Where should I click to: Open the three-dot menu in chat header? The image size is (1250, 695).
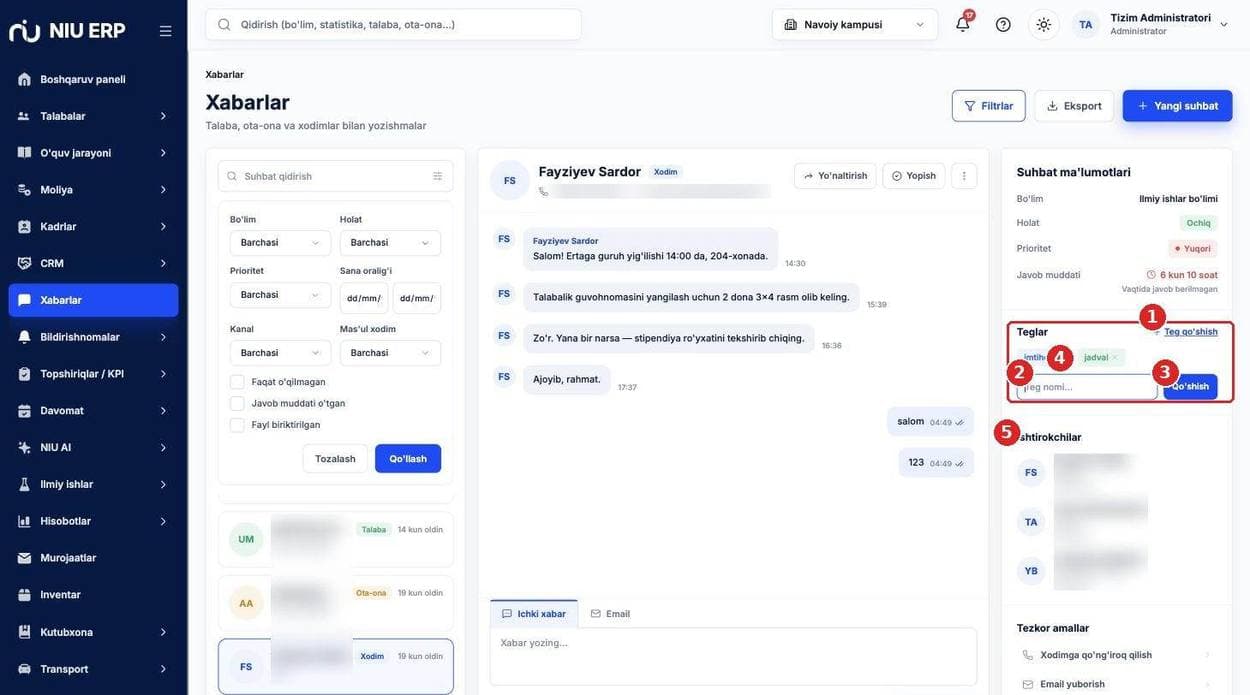pos(964,176)
